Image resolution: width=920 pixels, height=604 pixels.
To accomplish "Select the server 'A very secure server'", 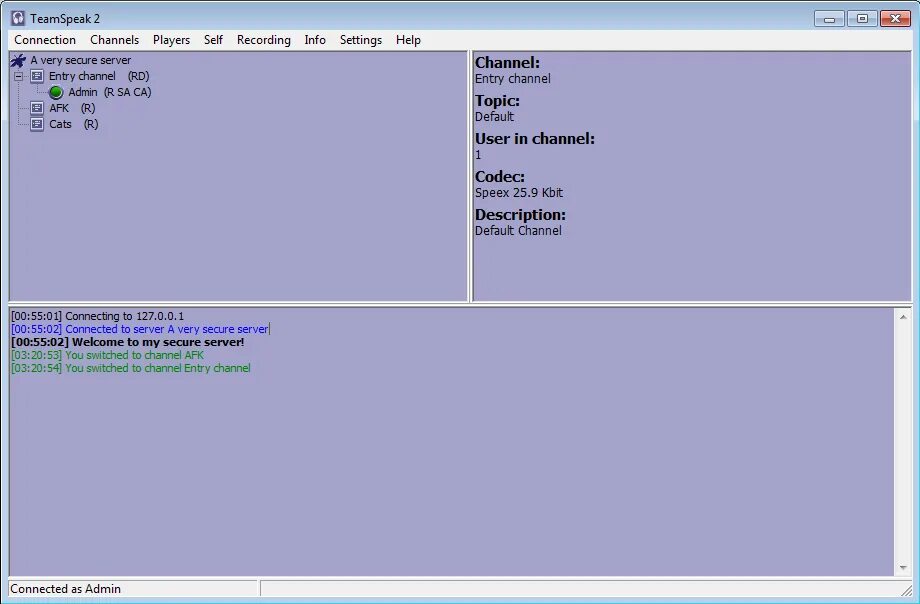I will [x=80, y=60].
